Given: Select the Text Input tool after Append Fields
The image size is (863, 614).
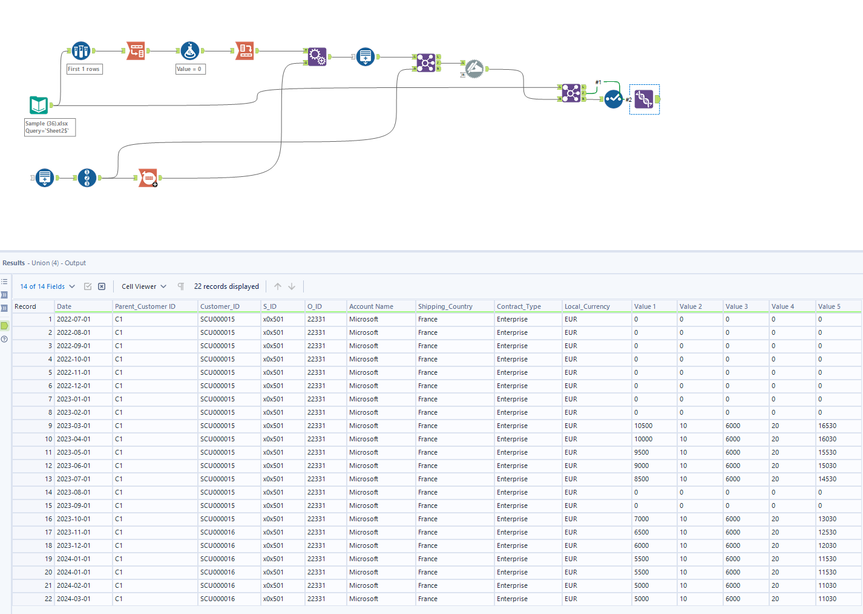Looking at the screenshot, I should [x=365, y=56].
